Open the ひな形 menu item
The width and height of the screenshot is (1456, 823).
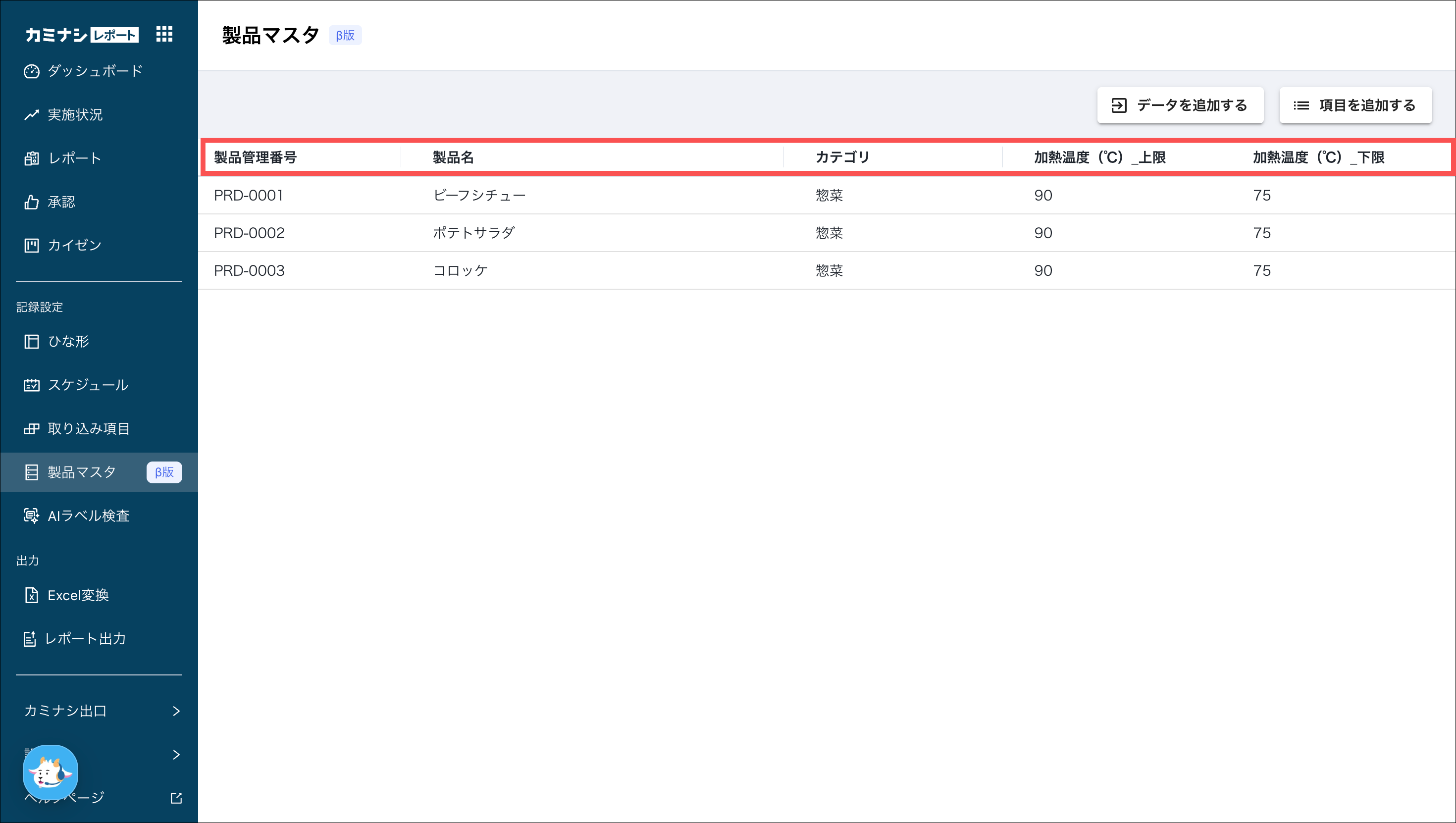[68, 341]
